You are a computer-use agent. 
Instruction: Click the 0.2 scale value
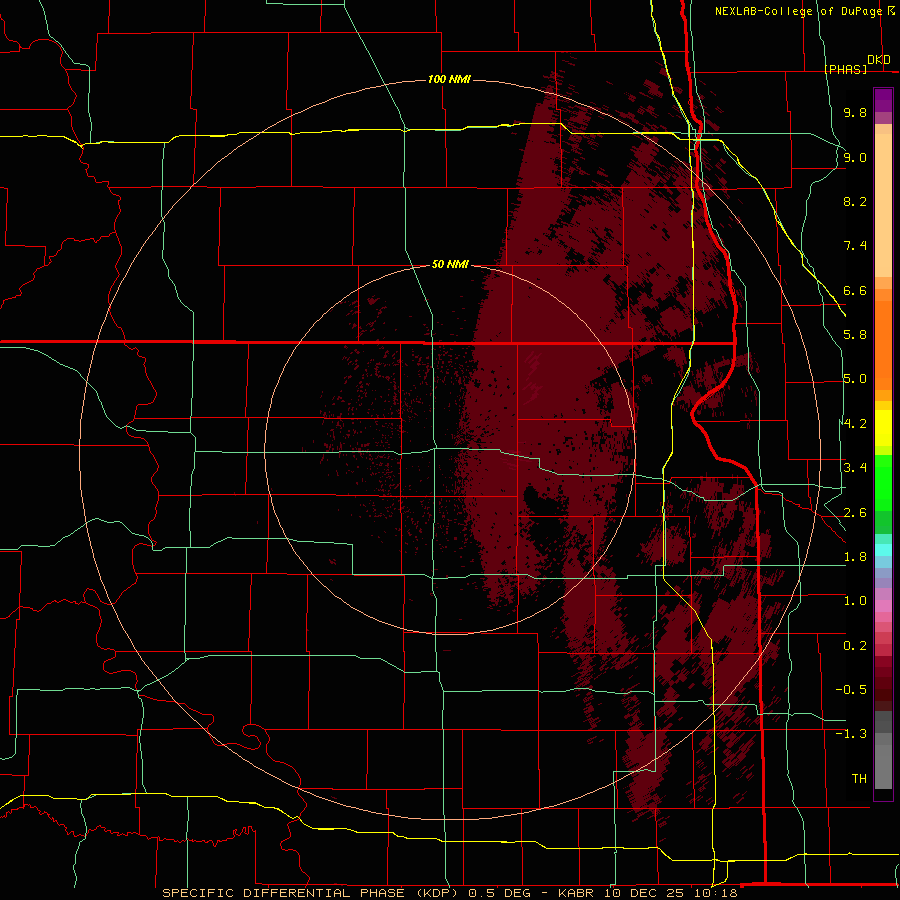[x=855, y=646]
